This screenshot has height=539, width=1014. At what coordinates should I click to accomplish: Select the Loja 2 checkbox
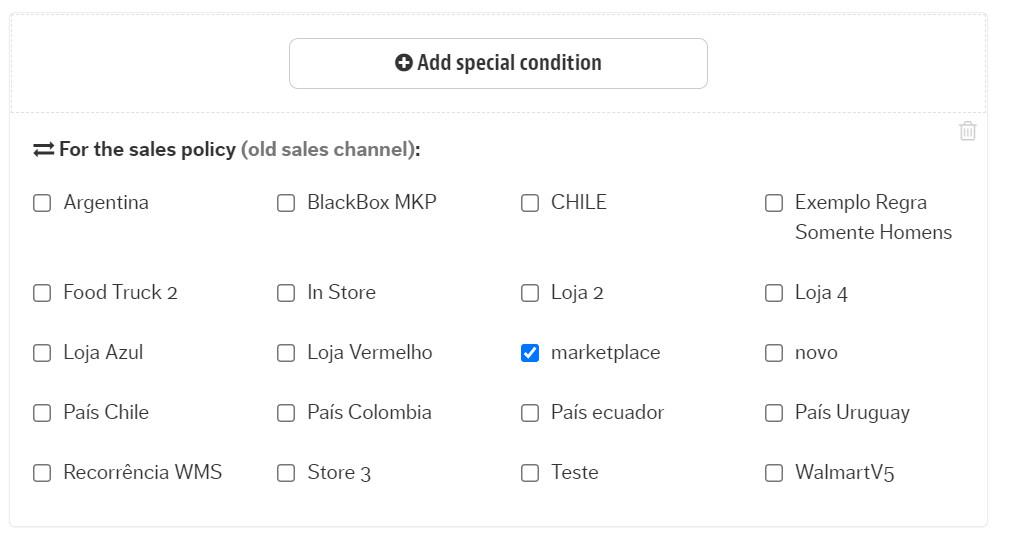tap(530, 293)
